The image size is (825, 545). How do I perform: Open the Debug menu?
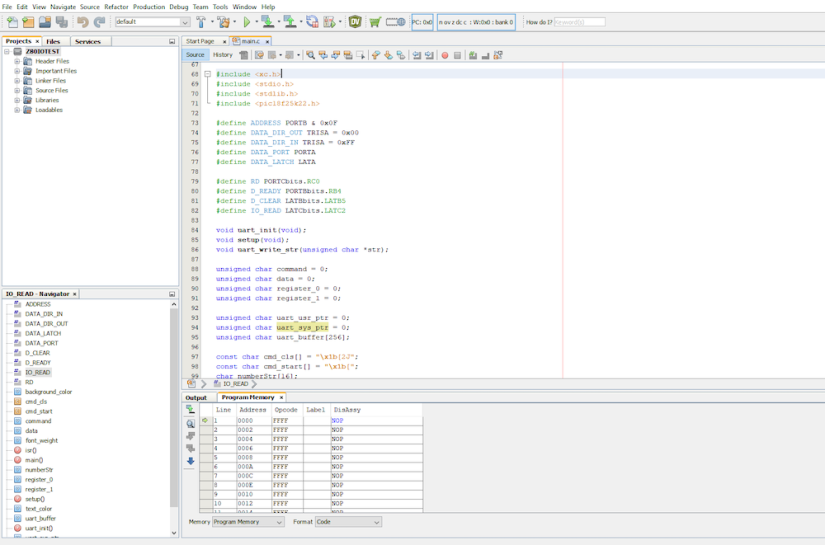pos(178,7)
